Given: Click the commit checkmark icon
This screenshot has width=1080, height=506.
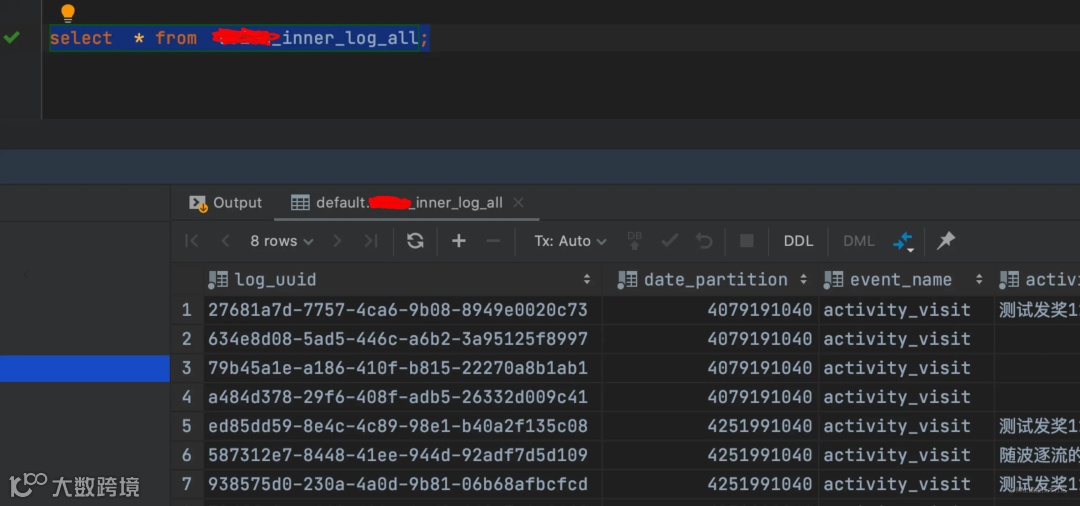Looking at the screenshot, I should click(669, 240).
